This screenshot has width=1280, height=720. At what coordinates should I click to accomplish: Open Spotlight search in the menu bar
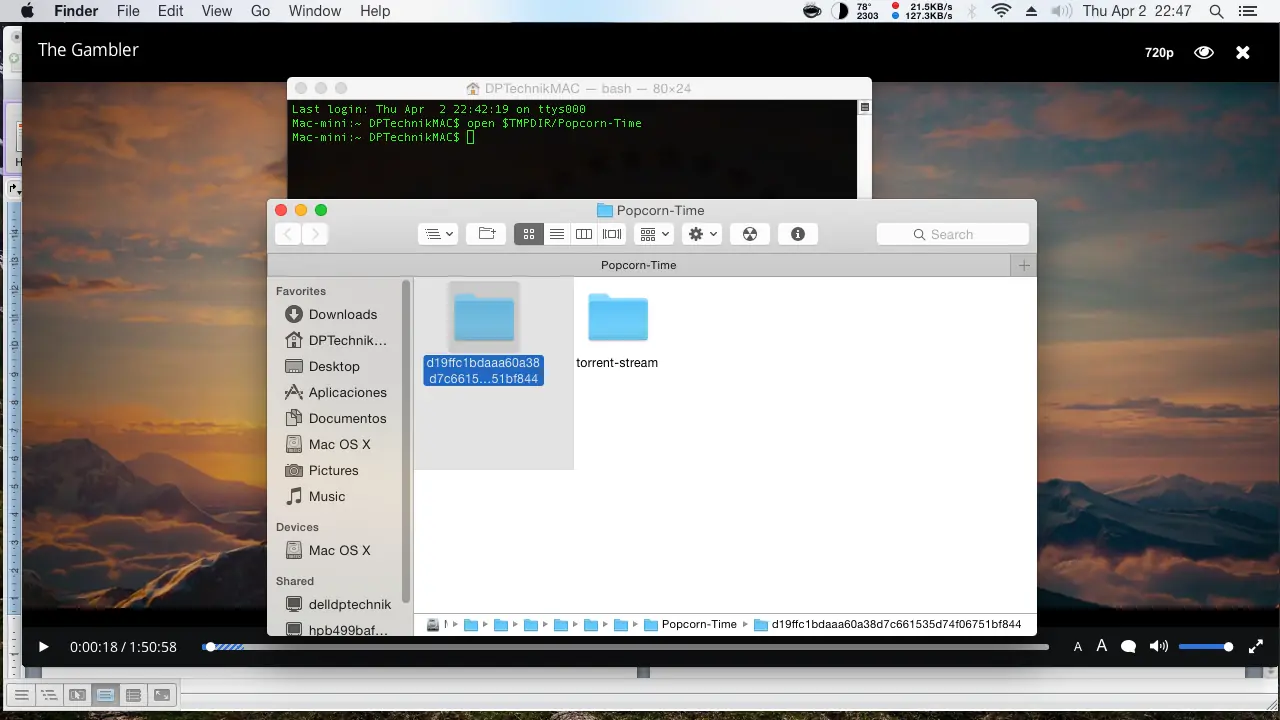click(1216, 11)
